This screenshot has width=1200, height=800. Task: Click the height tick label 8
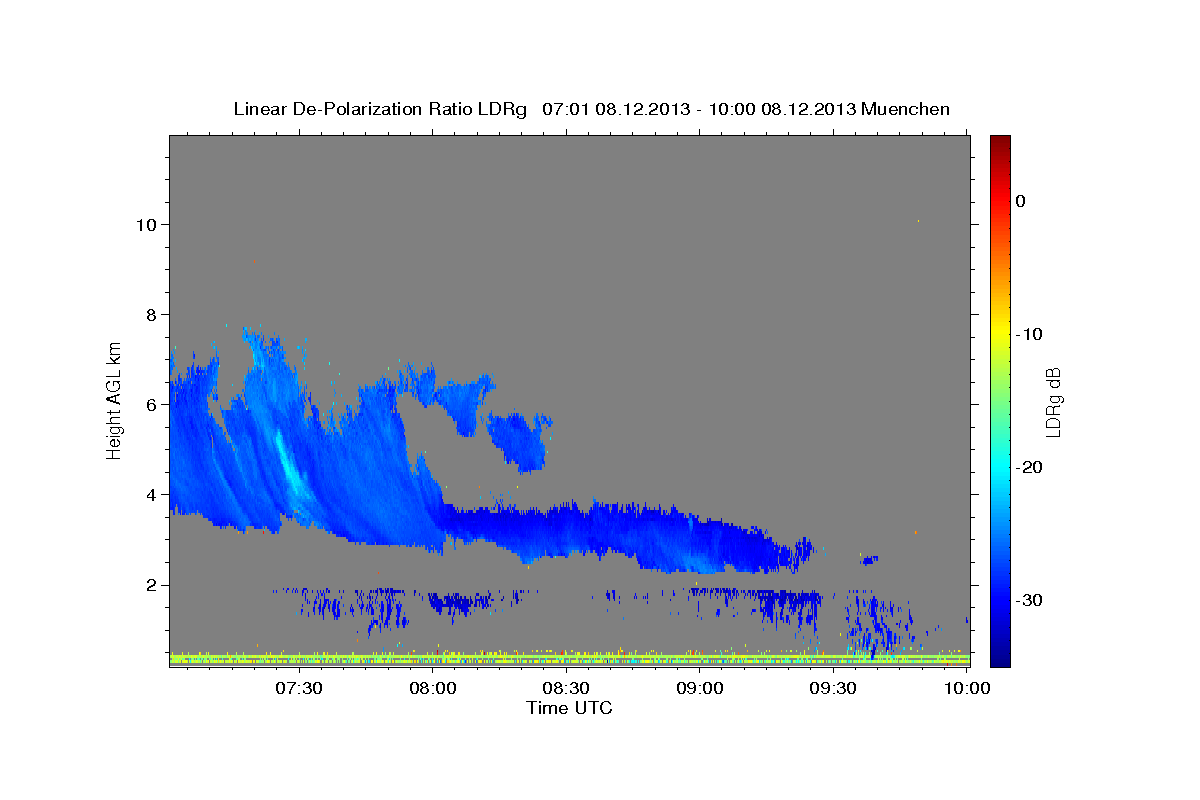(x=150, y=315)
